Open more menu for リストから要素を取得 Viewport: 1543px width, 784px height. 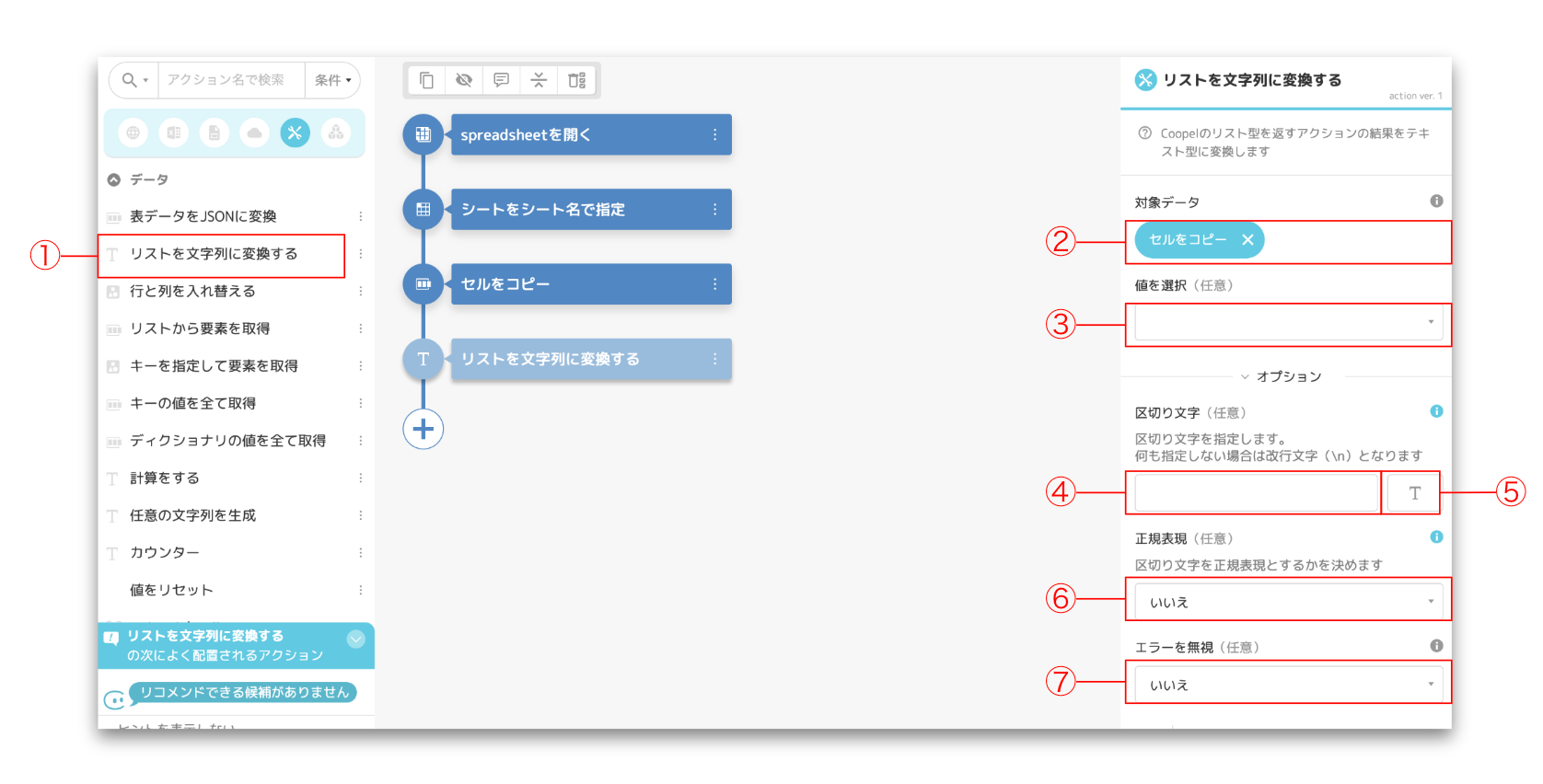click(361, 329)
